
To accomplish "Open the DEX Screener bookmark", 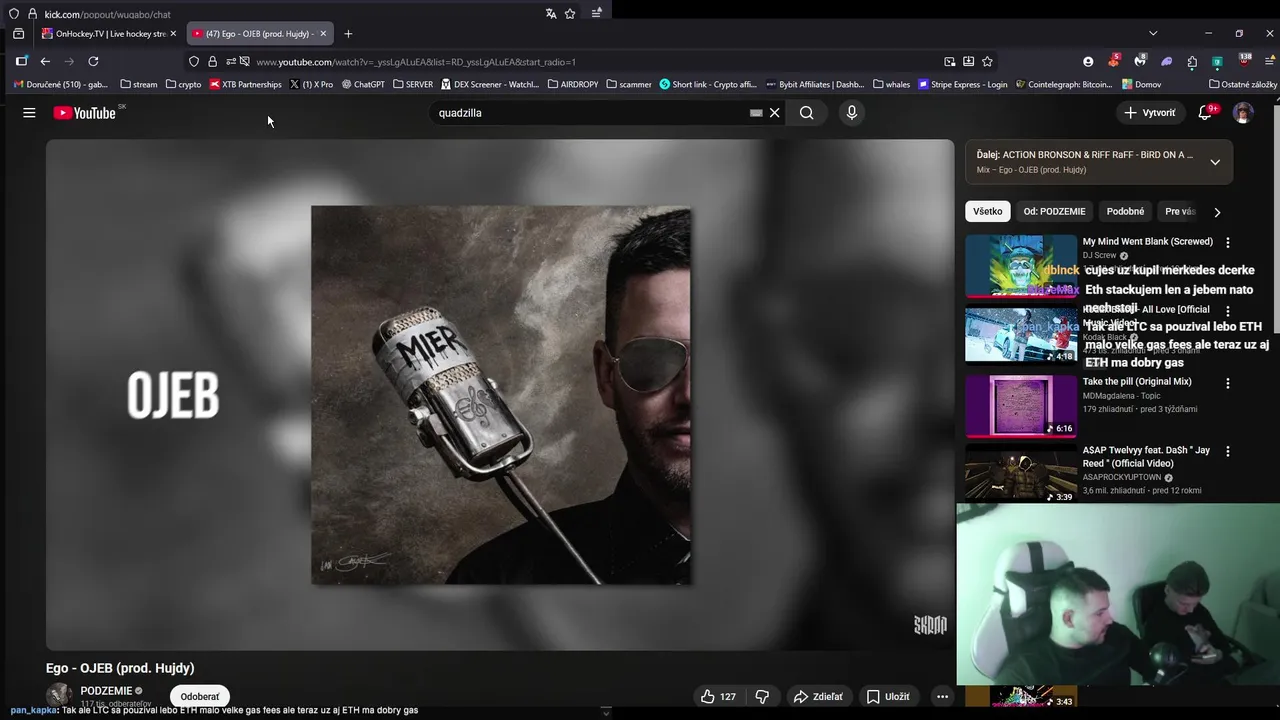I will (489, 85).
